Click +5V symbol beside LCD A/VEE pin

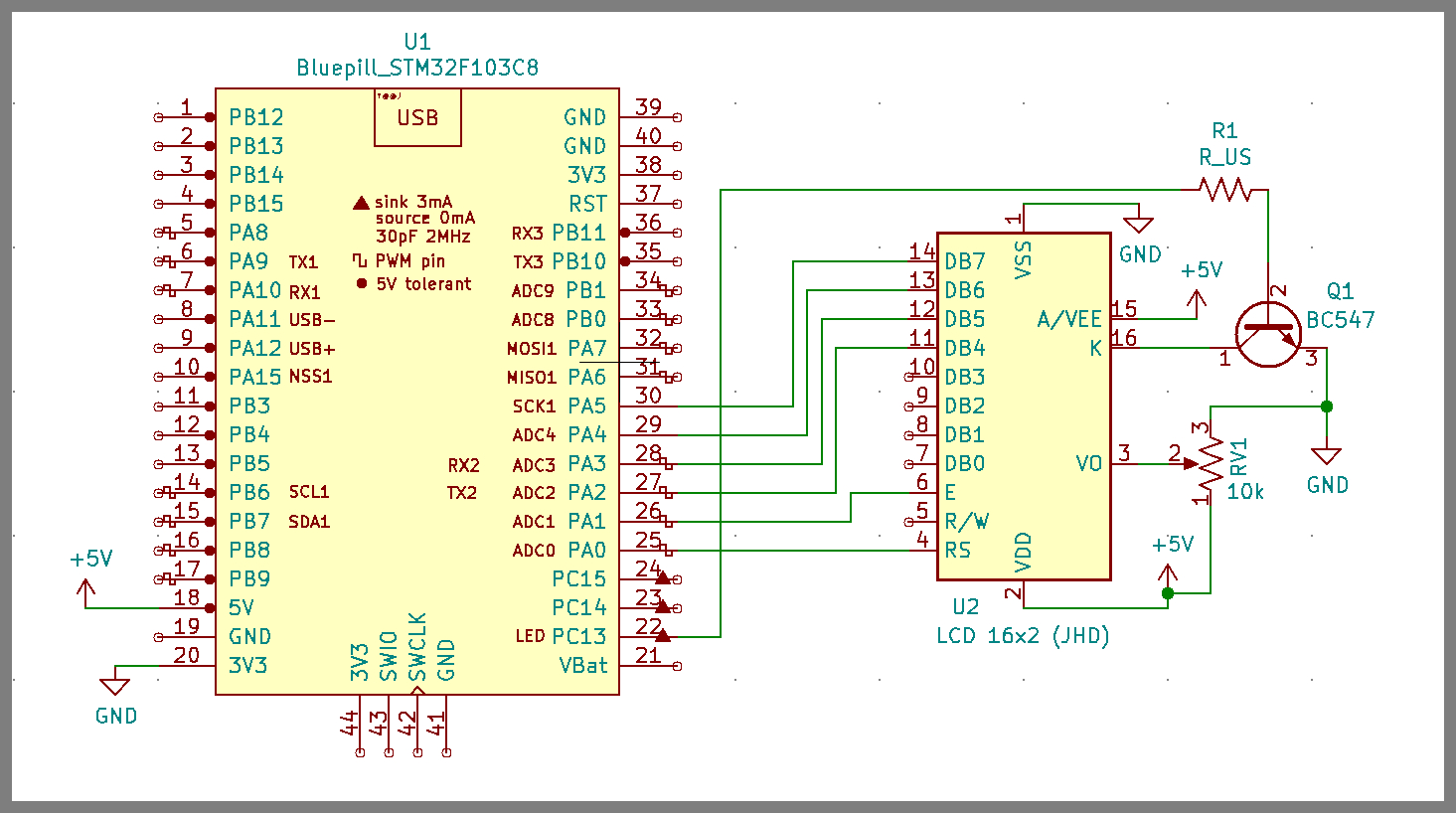[x=1197, y=299]
